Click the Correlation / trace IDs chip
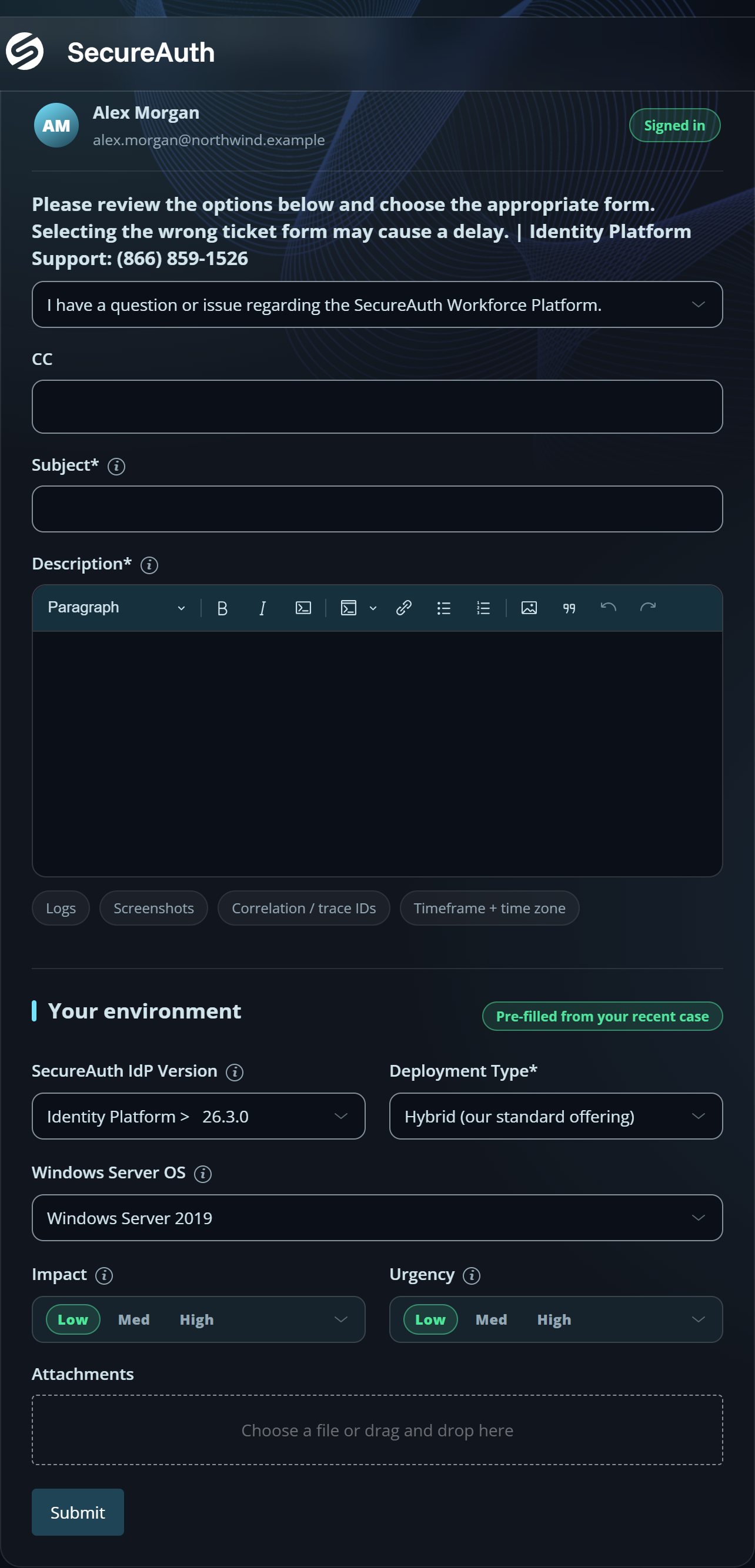755x1568 pixels. [x=304, y=908]
